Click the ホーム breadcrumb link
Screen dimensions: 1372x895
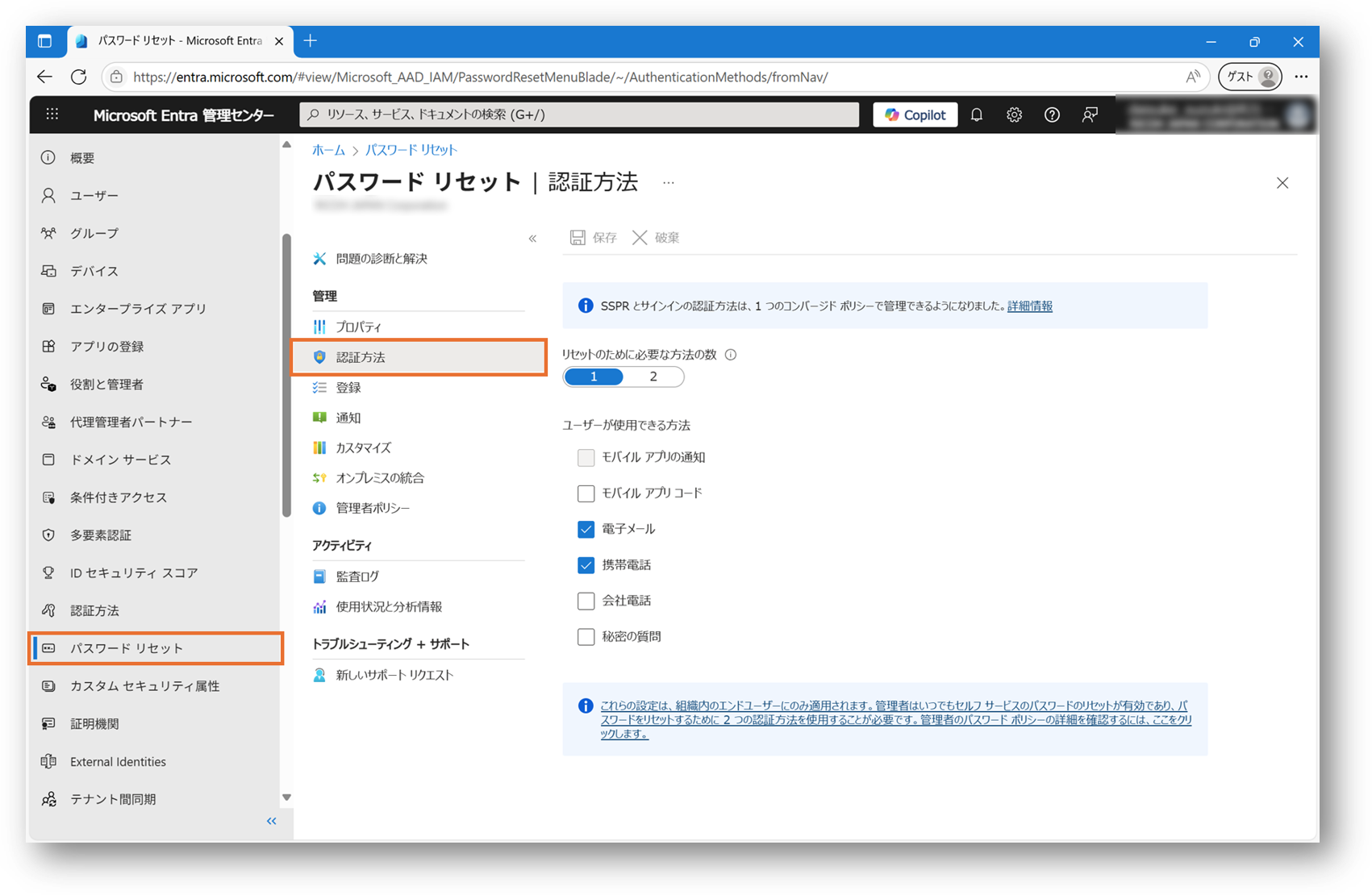tap(328, 150)
